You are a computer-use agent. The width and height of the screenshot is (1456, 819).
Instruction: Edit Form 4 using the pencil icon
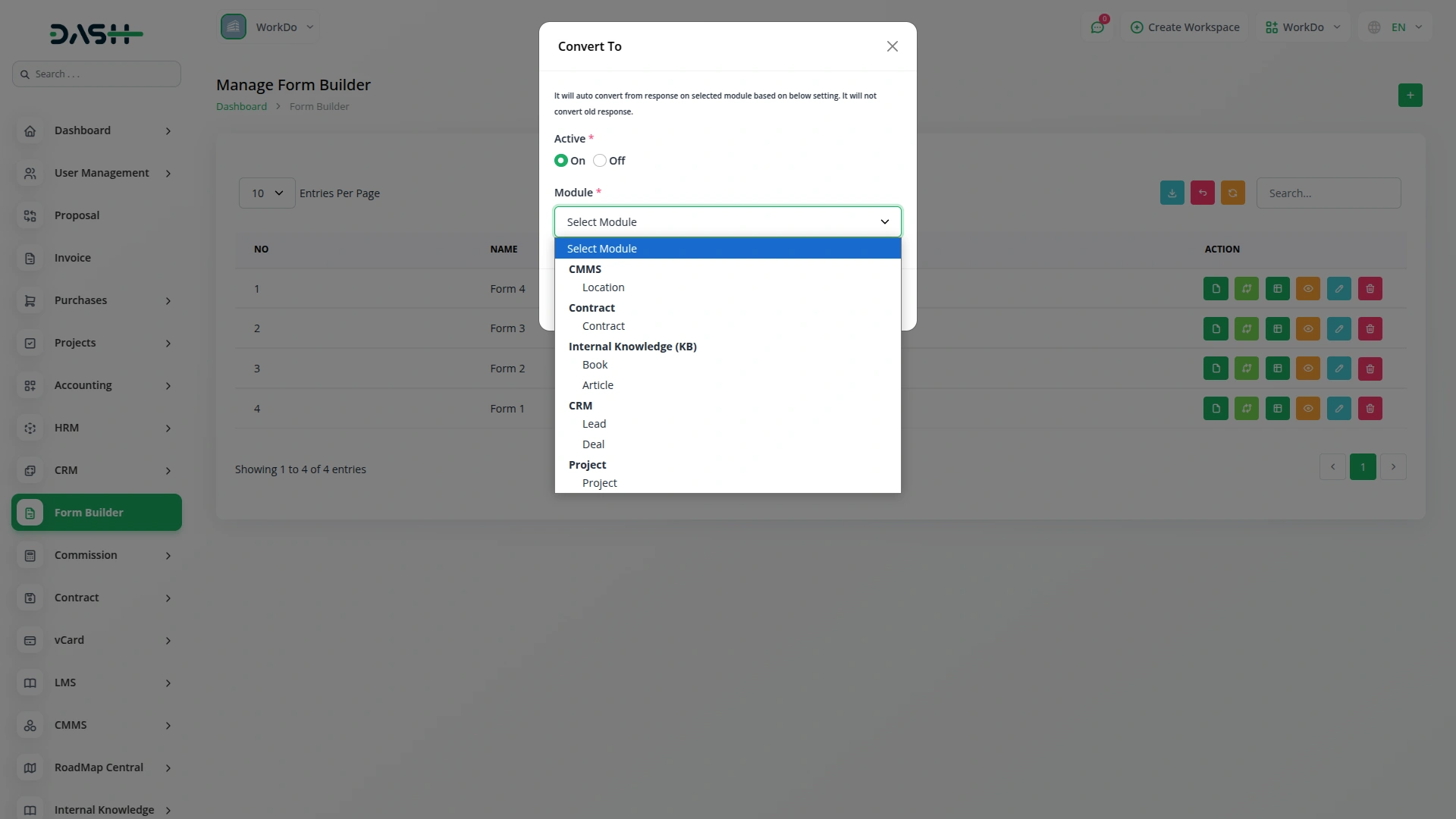tap(1339, 288)
